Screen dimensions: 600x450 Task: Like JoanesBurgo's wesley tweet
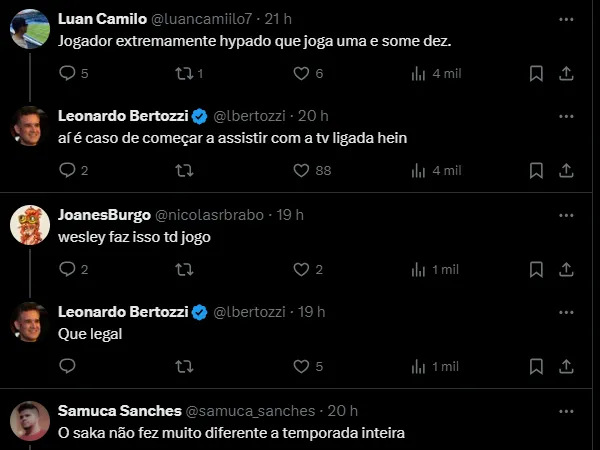click(301, 269)
